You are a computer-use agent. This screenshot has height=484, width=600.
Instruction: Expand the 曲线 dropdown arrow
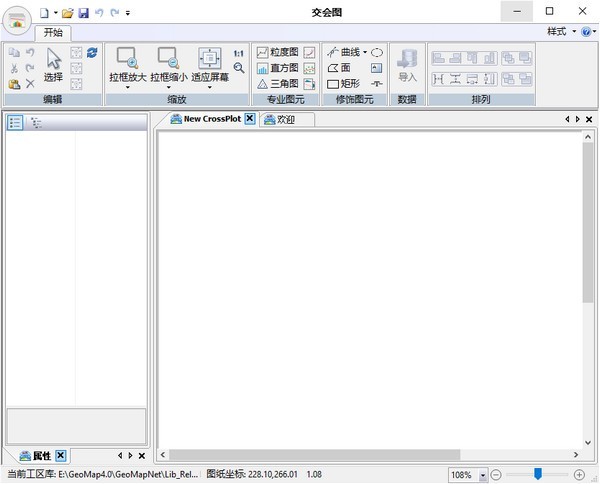(x=365, y=52)
